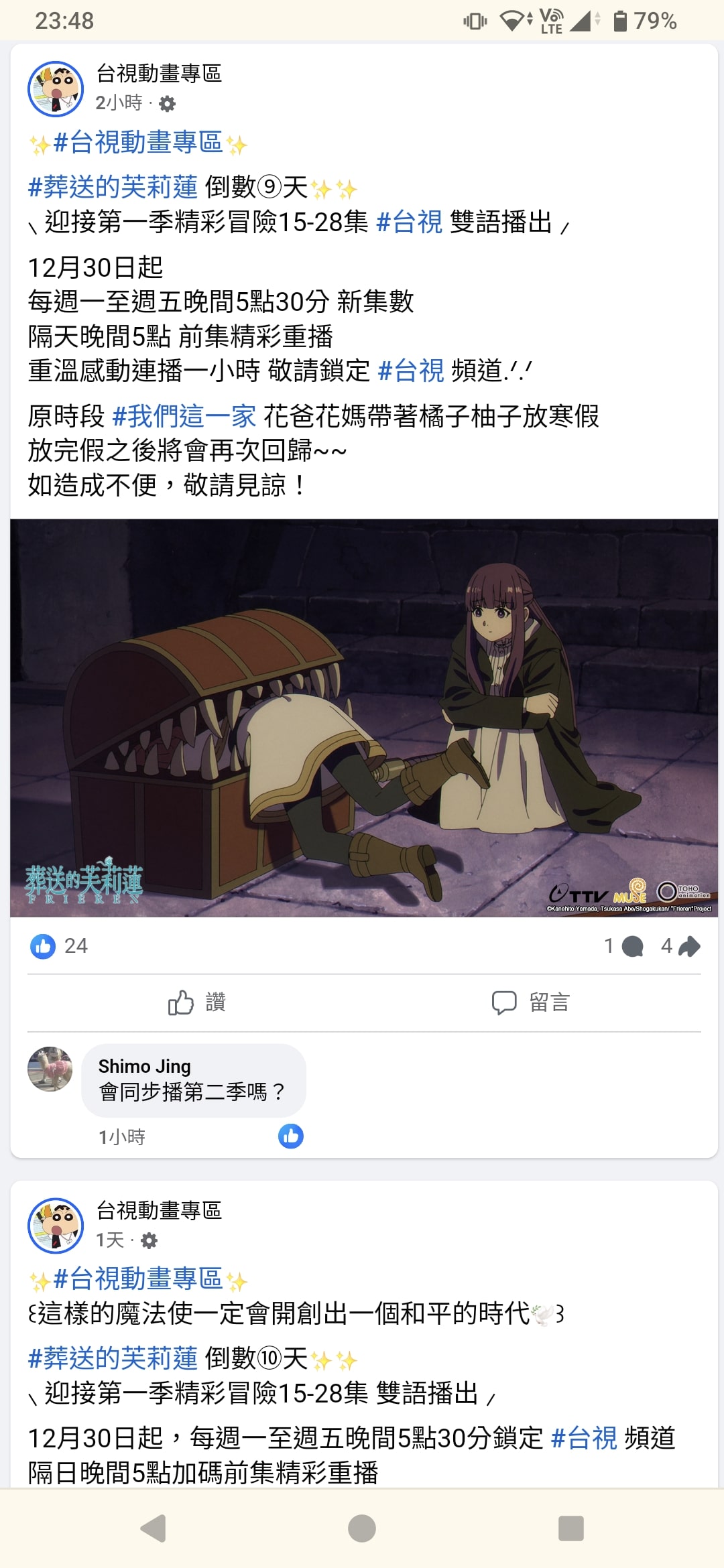Open the #葬送的芙莉蓮 hashtag in first post
The height and width of the screenshot is (1568, 724).
(113, 187)
